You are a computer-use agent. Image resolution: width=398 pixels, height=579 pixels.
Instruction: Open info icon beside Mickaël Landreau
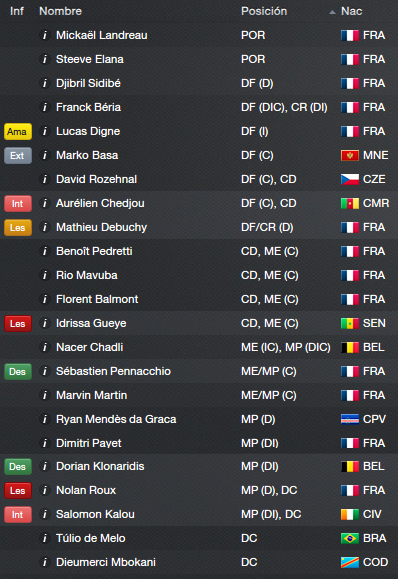(x=45, y=35)
